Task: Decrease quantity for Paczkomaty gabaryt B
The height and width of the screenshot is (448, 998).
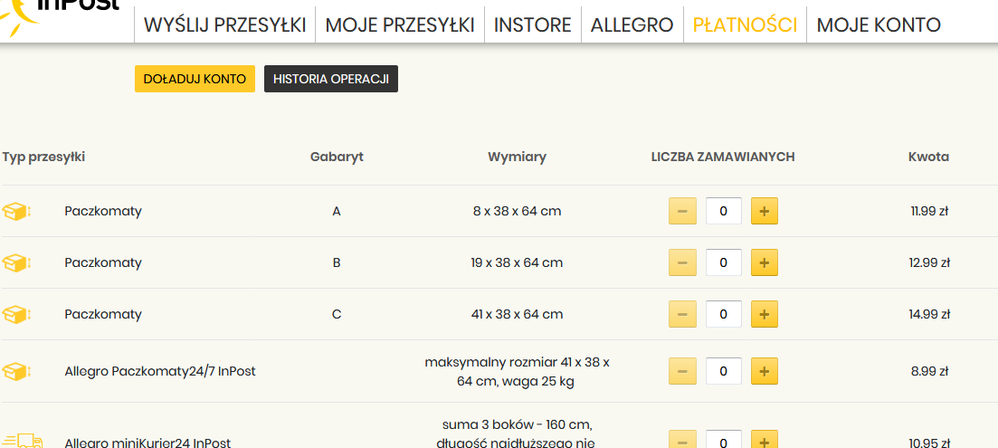Action: (x=682, y=262)
